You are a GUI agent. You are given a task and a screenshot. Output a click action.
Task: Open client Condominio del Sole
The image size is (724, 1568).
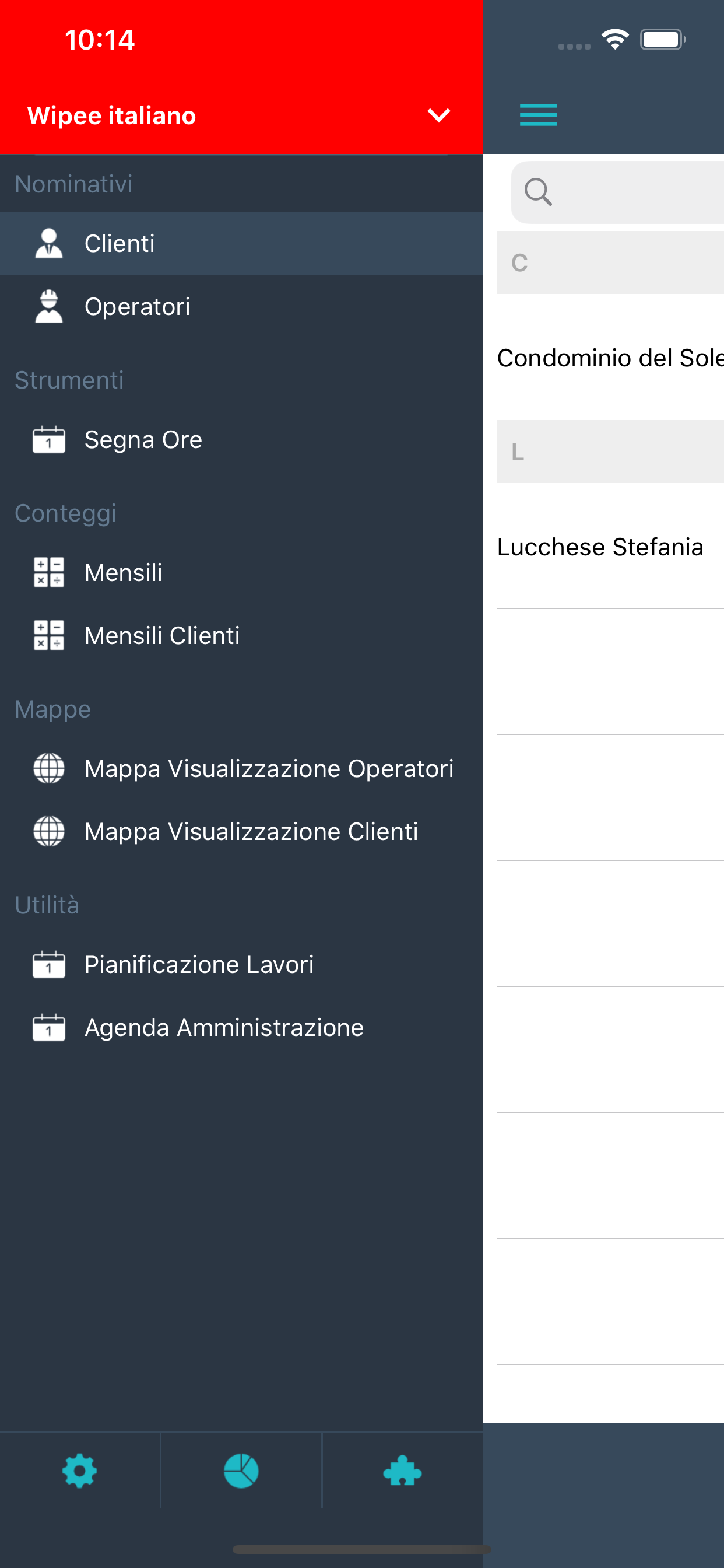click(610, 358)
